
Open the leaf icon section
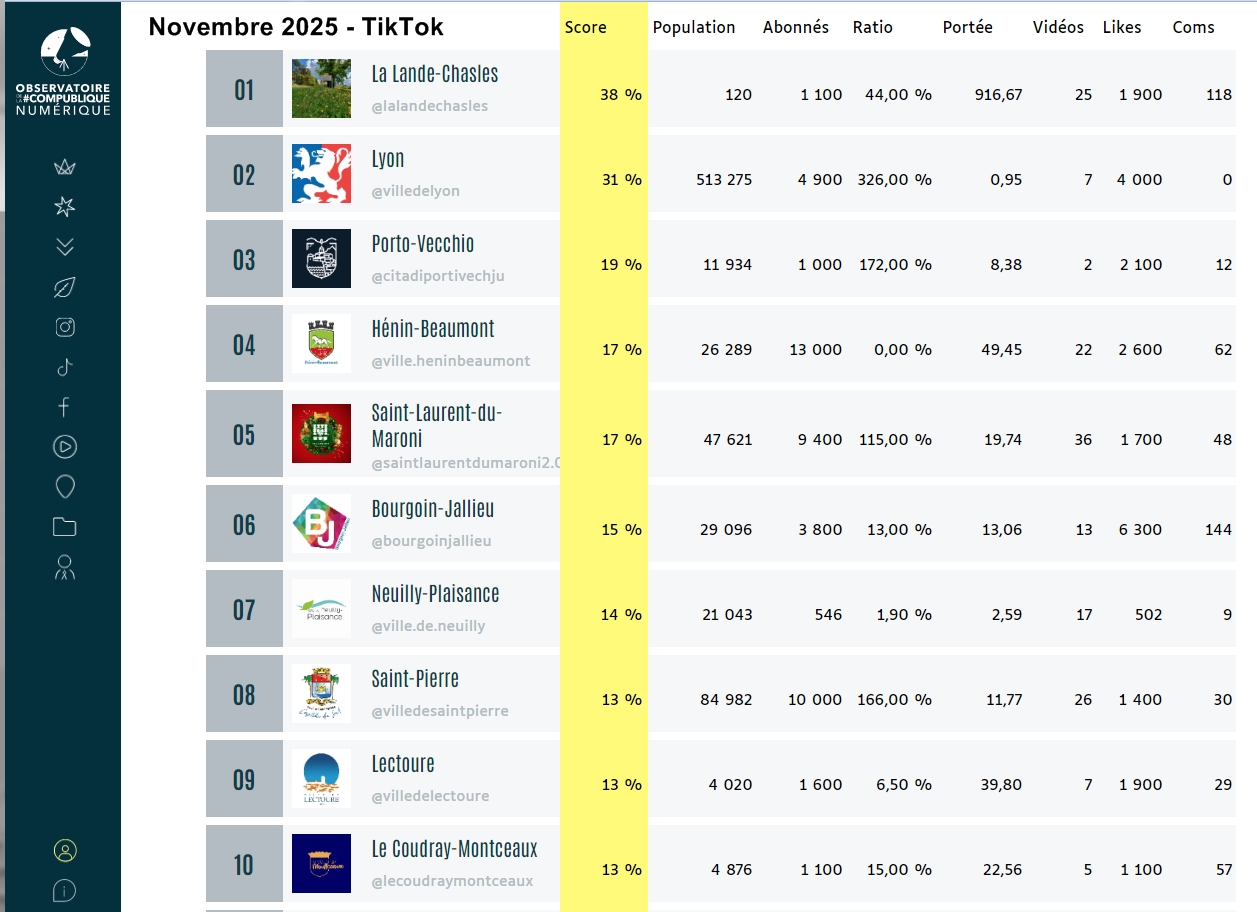[65, 288]
